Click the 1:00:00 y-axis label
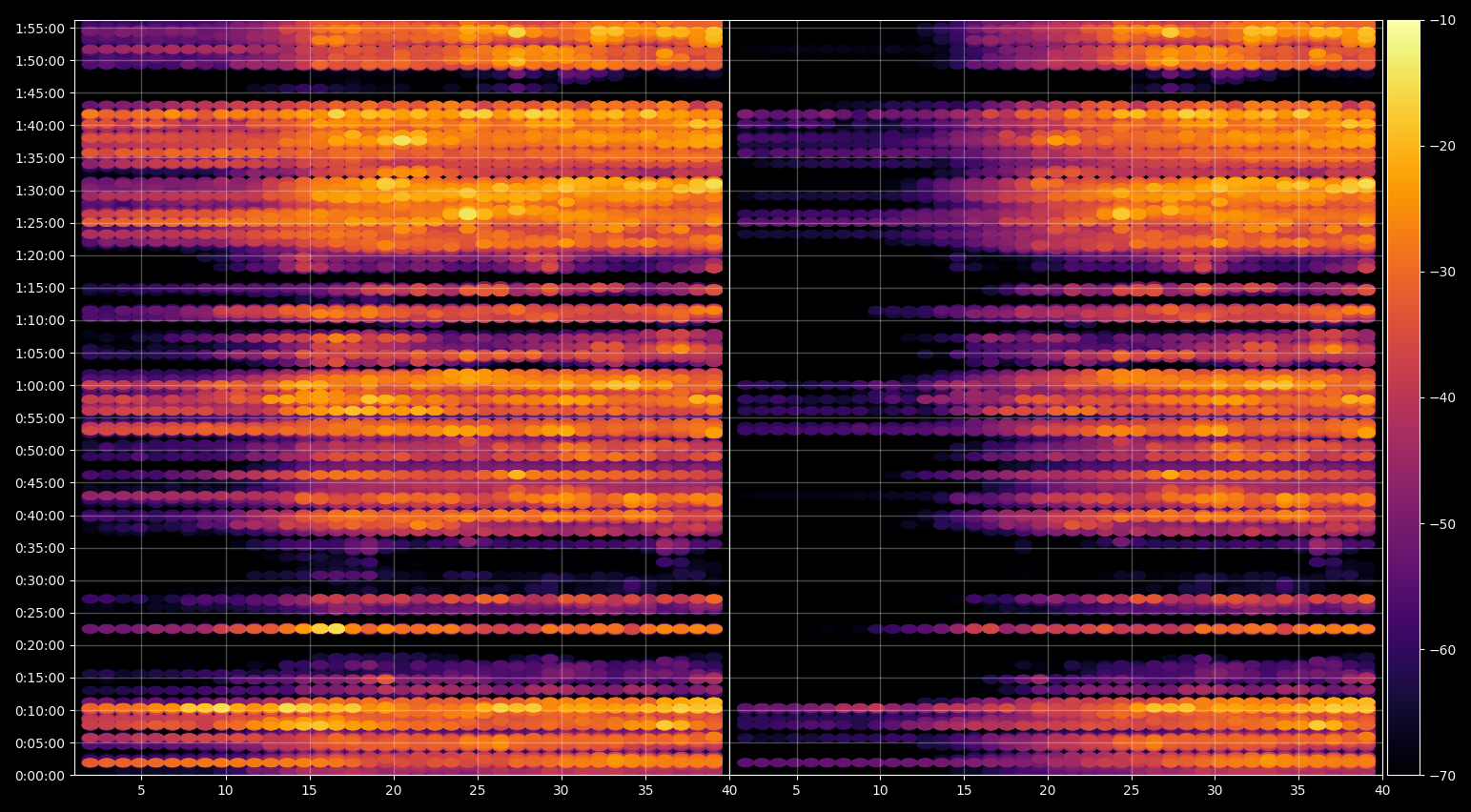Screen dimensions: 1471x812 pyautogui.click(x=40, y=386)
